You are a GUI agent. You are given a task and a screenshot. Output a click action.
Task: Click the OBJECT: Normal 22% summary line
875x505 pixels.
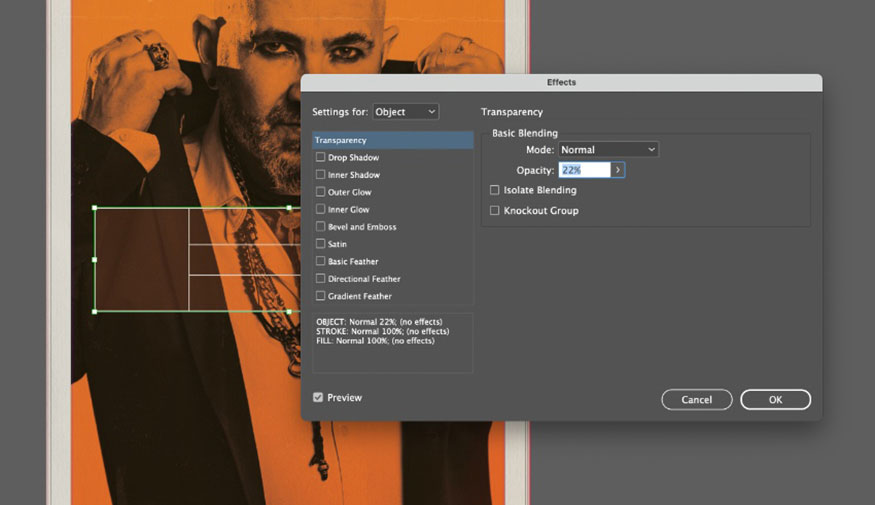pos(379,322)
